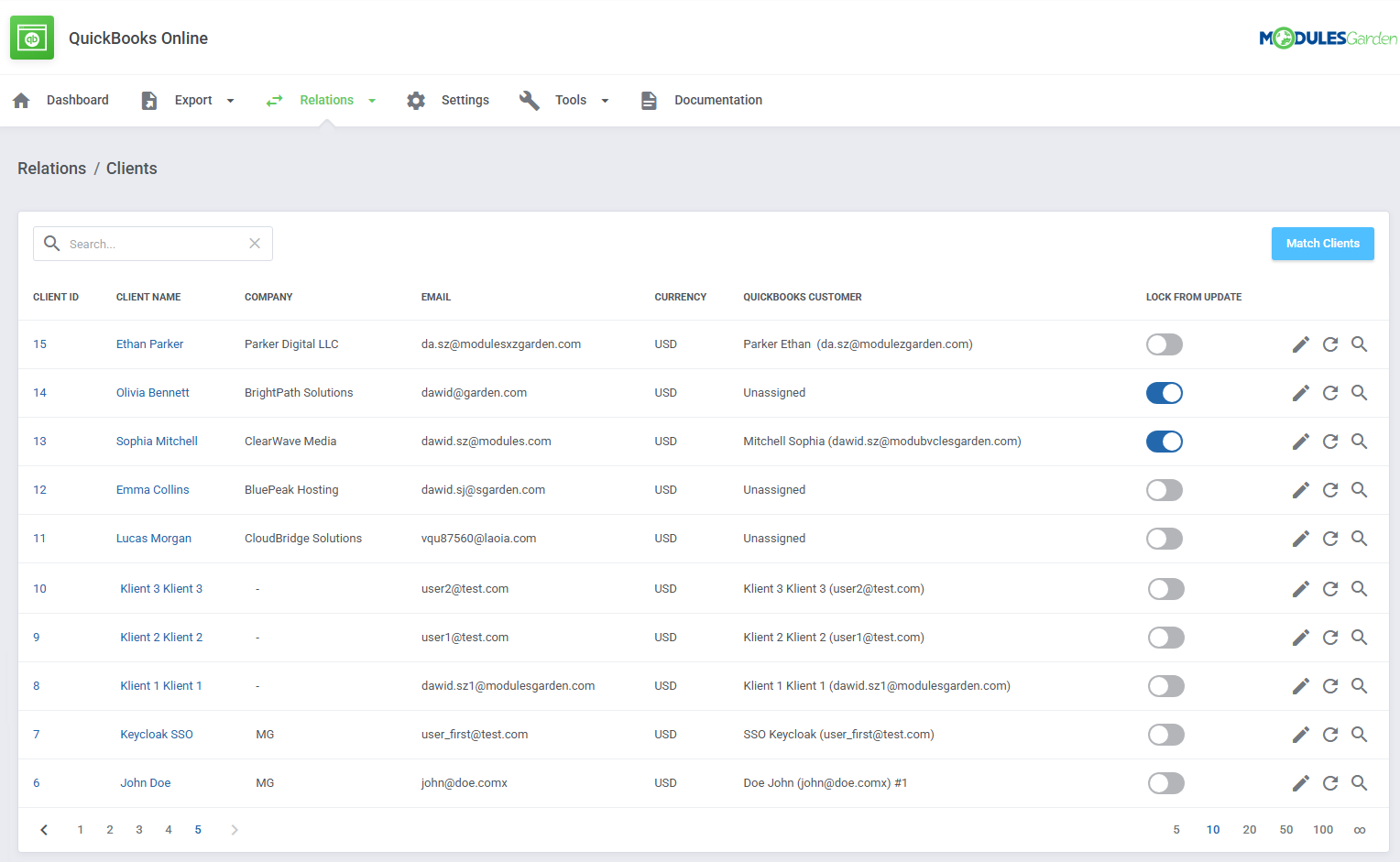Toggle lock from update for Emma Collins
Screen dimensions: 1400x862
[x=1165, y=490]
